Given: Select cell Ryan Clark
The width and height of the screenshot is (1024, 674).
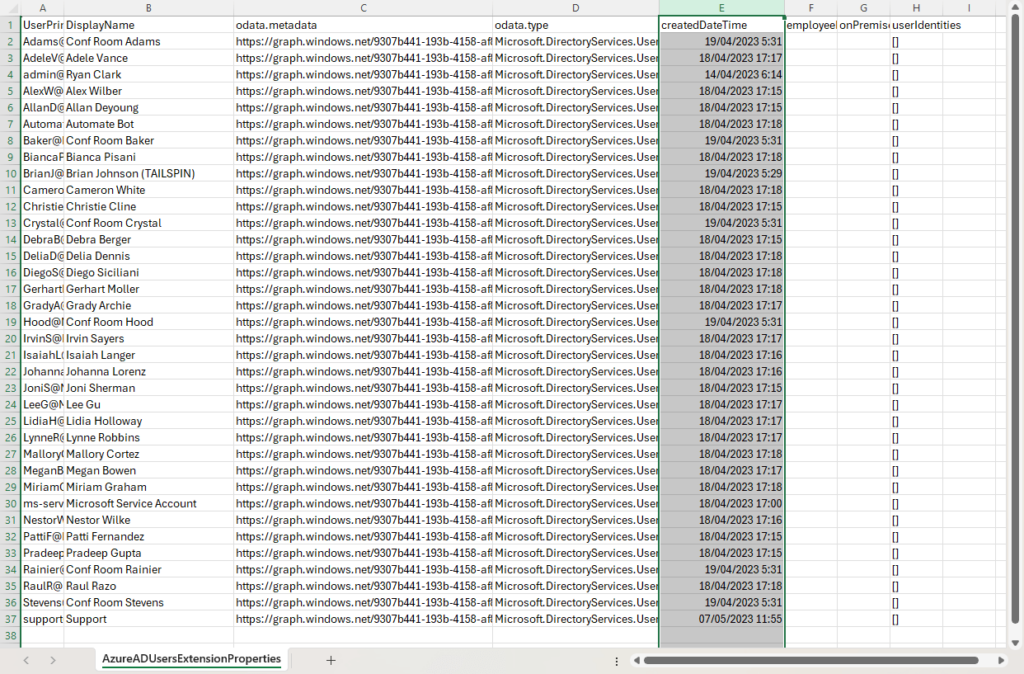Looking at the screenshot, I should (x=149, y=74).
